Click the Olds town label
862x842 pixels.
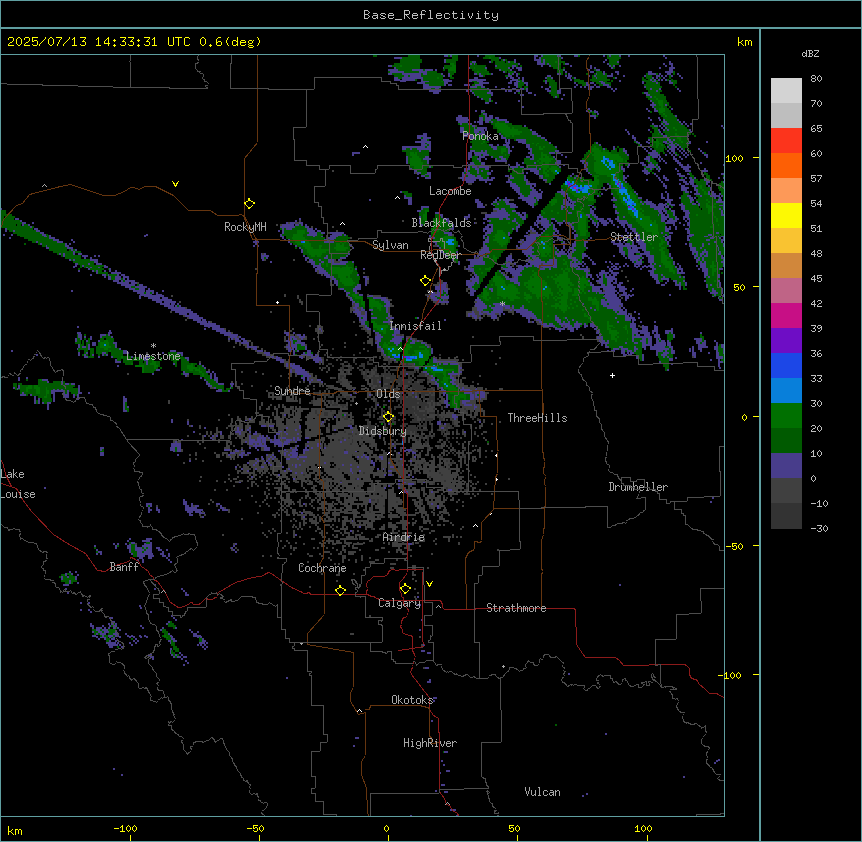tap(388, 394)
